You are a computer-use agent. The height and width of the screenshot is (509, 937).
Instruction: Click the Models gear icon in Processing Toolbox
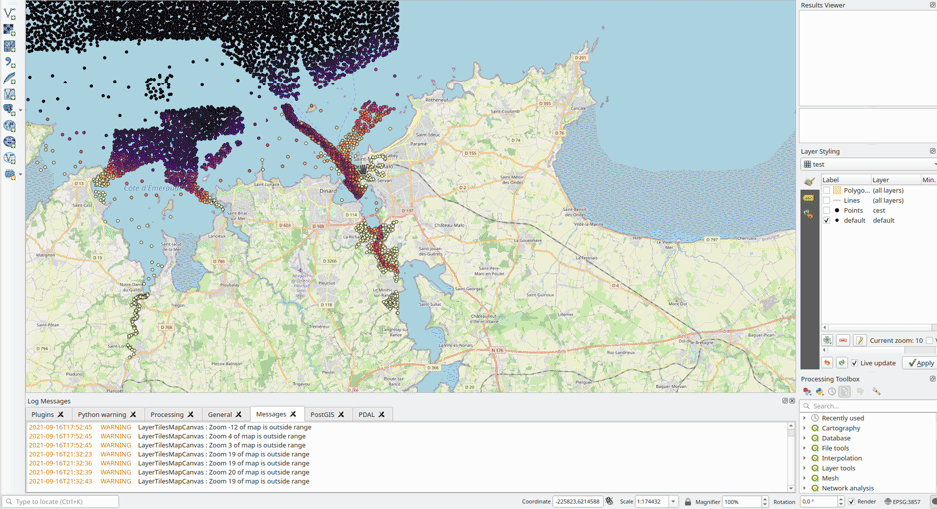coord(807,392)
